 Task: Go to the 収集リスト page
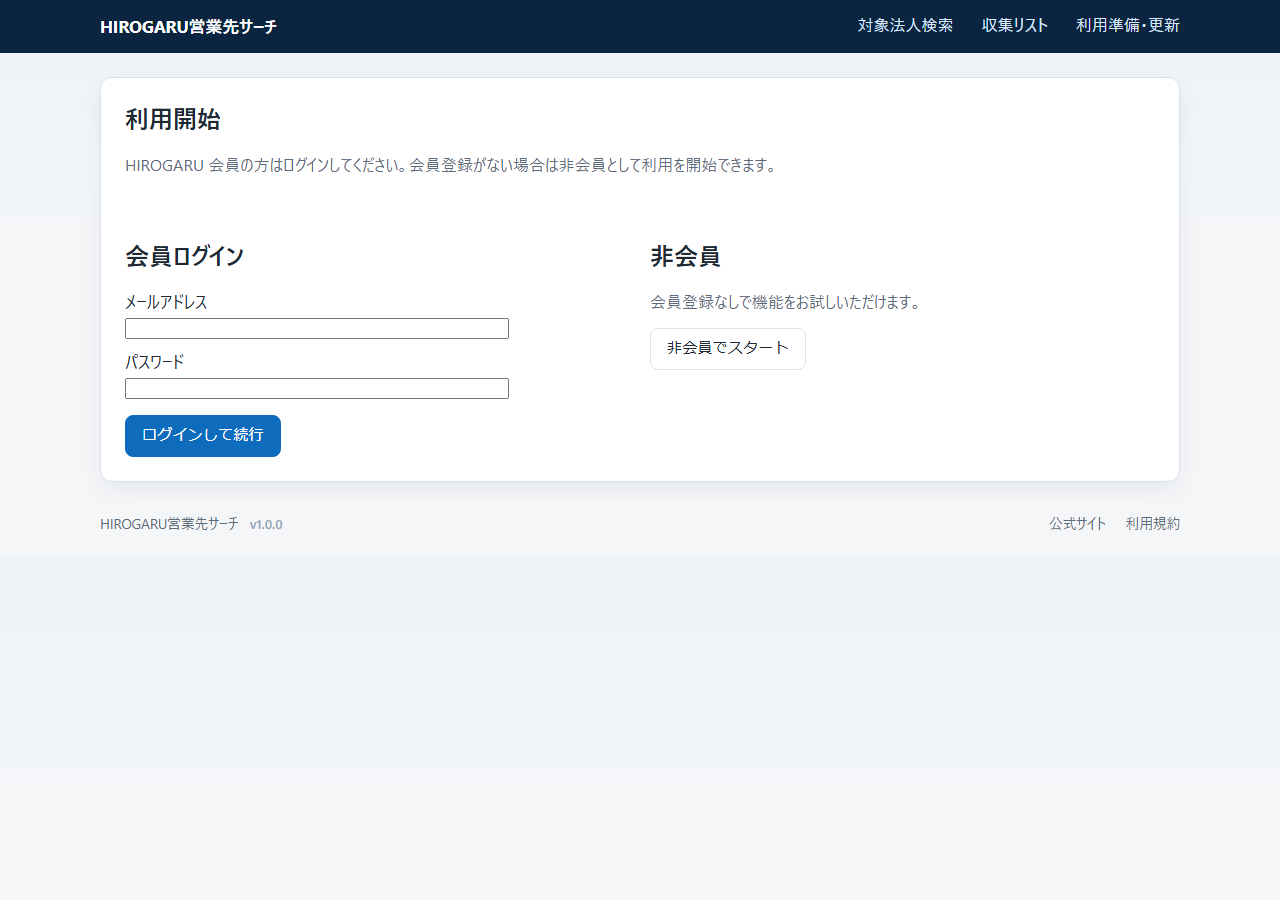click(1015, 26)
